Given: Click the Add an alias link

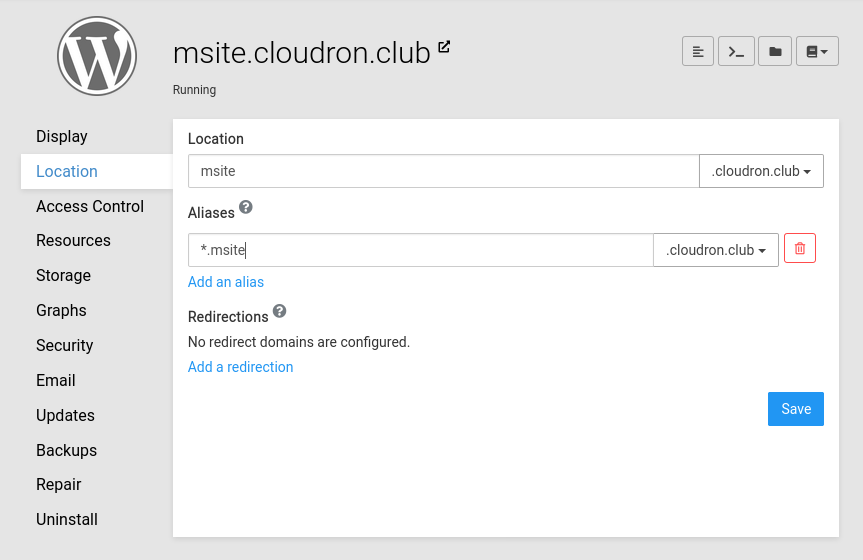Looking at the screenshot, I should pos(226,282).
